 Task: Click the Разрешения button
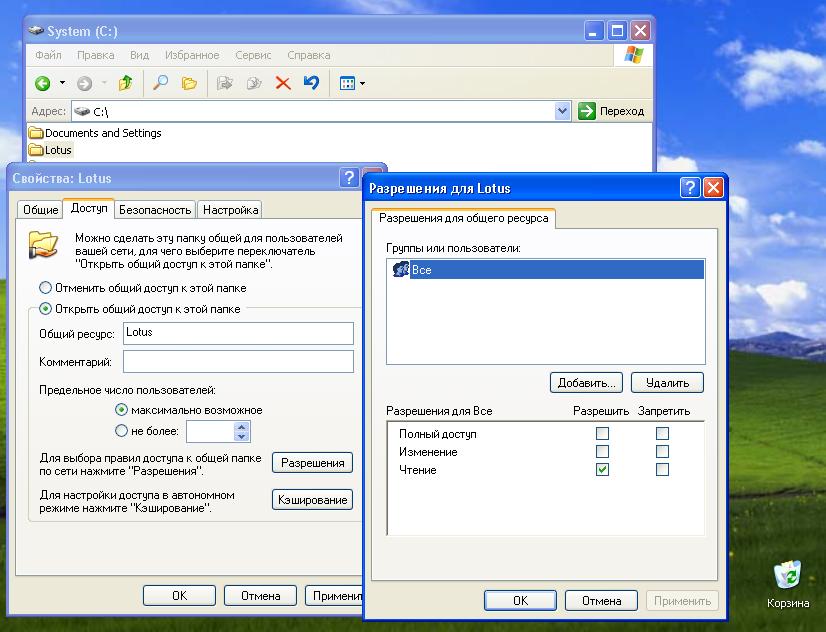[x=312, y=463]
